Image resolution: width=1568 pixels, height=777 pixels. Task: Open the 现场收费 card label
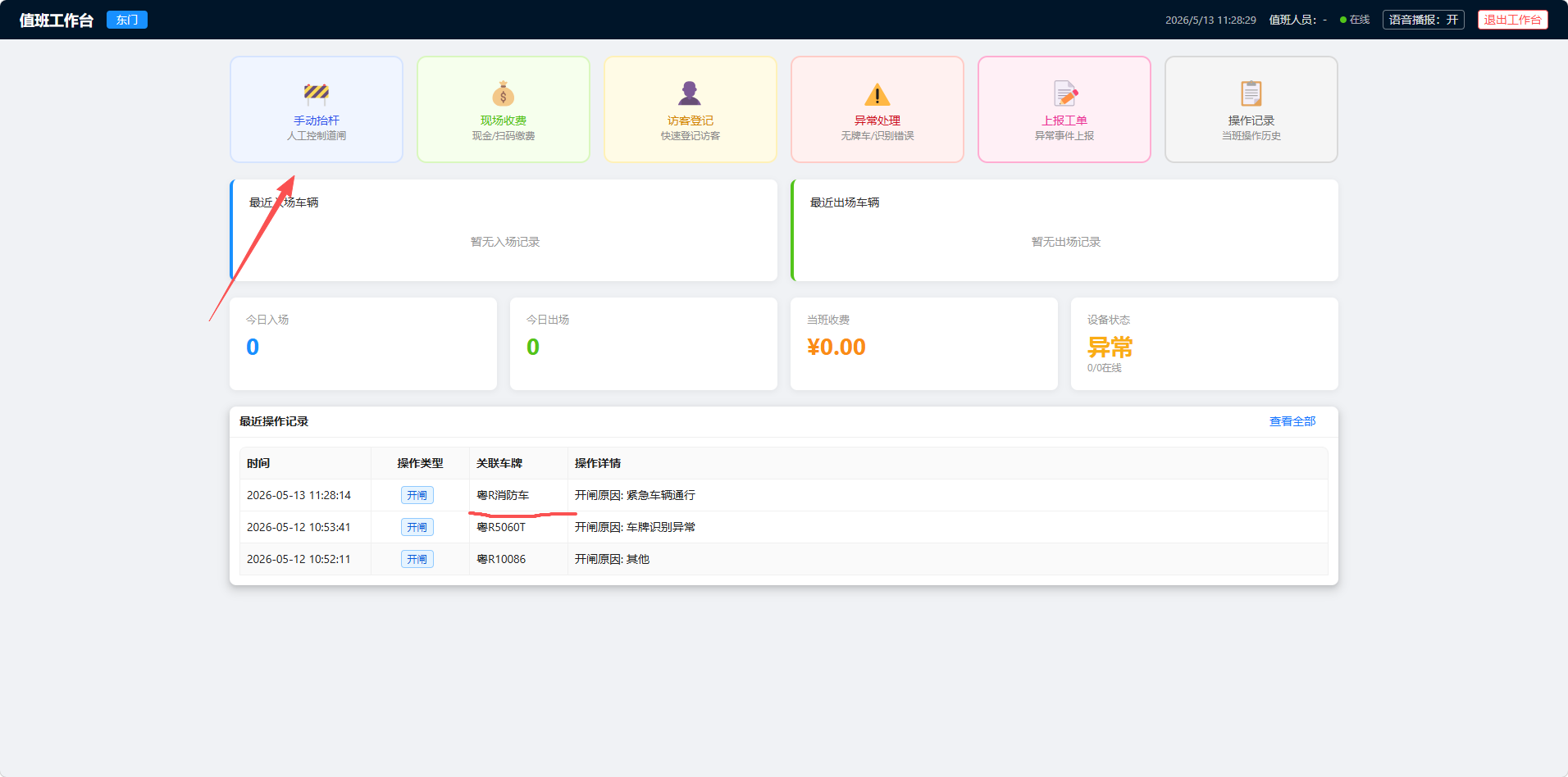click(504, 120)
